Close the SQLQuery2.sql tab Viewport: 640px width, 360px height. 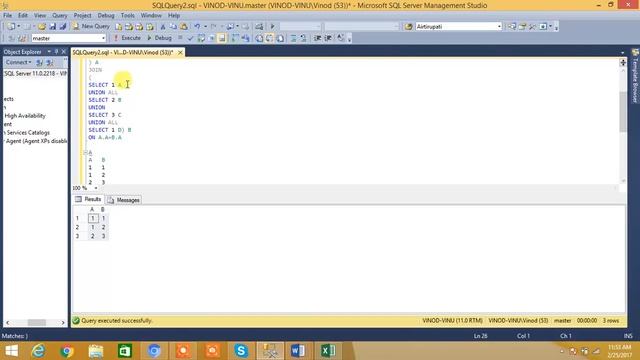pyautogui.click(x=180, y=53)
